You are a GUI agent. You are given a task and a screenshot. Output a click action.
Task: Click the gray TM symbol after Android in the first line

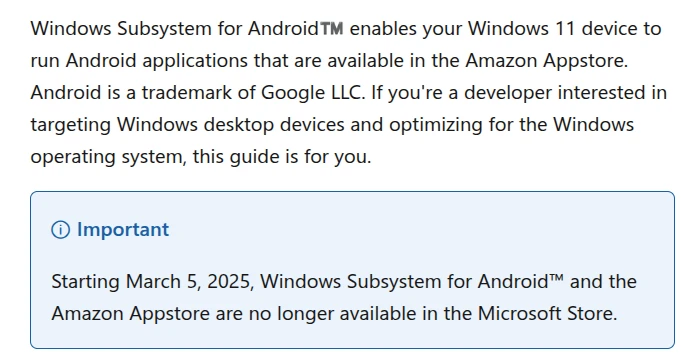332,29
